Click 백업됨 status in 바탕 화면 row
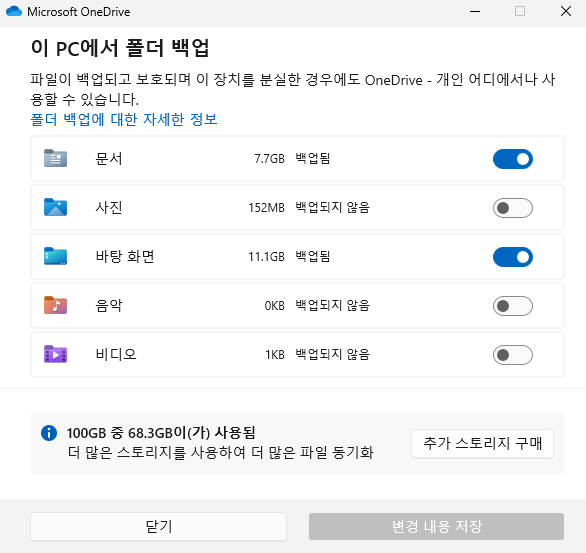The height and width of the screenshot is (553, 586). tap(313, 256)
